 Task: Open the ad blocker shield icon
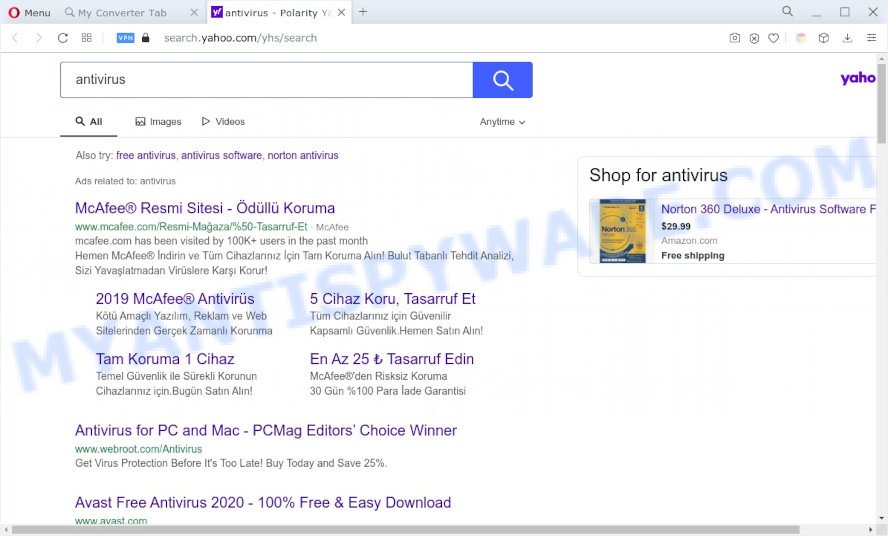pos(754,38)
